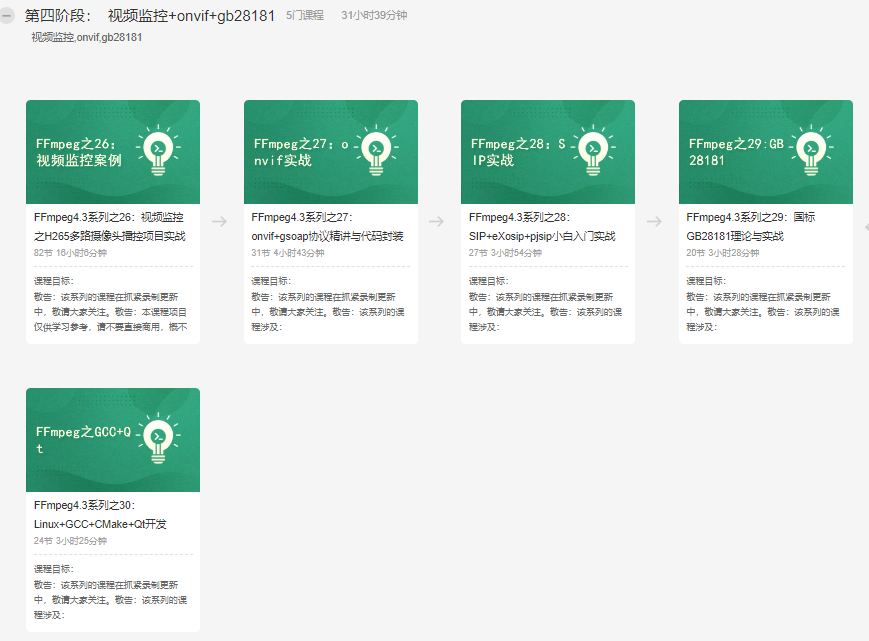Open the SIP+eXosip+pjsip小白入门实战 course link
The width and height of the screenshot is (869, 641).
[x=545, y=235]
